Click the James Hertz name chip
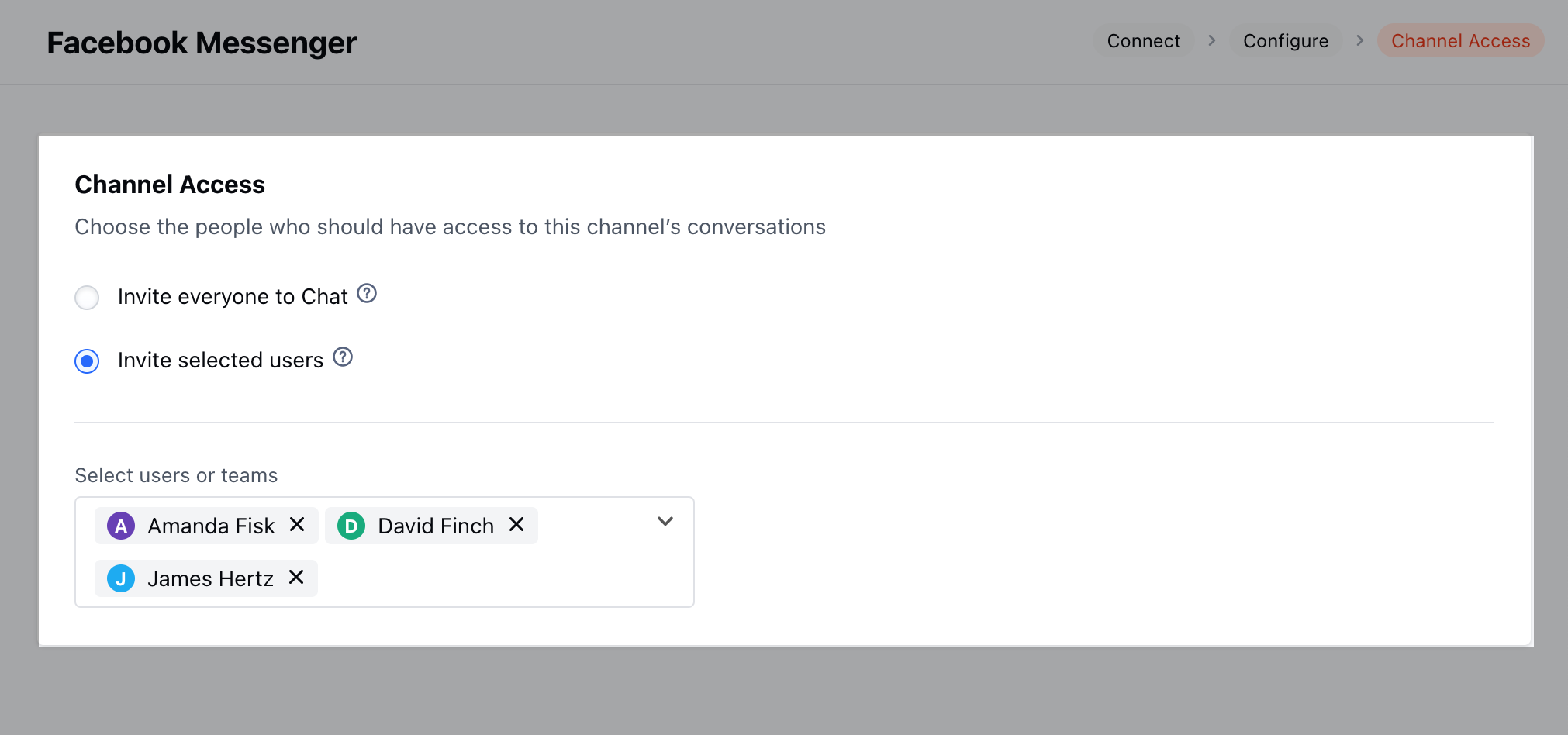Screen dimensions: 1568x735 (x=206, y=578)
